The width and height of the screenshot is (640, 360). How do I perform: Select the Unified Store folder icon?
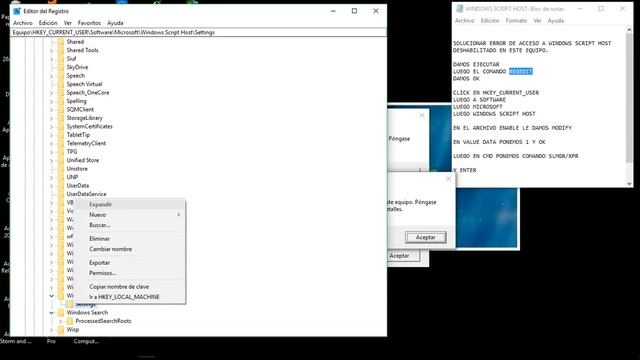coord(61,160)
